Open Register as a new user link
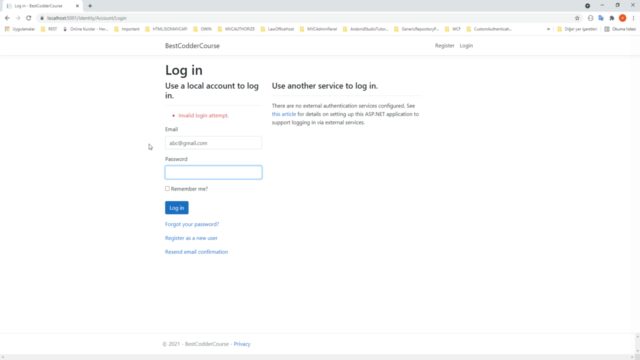 click(191, 238)
